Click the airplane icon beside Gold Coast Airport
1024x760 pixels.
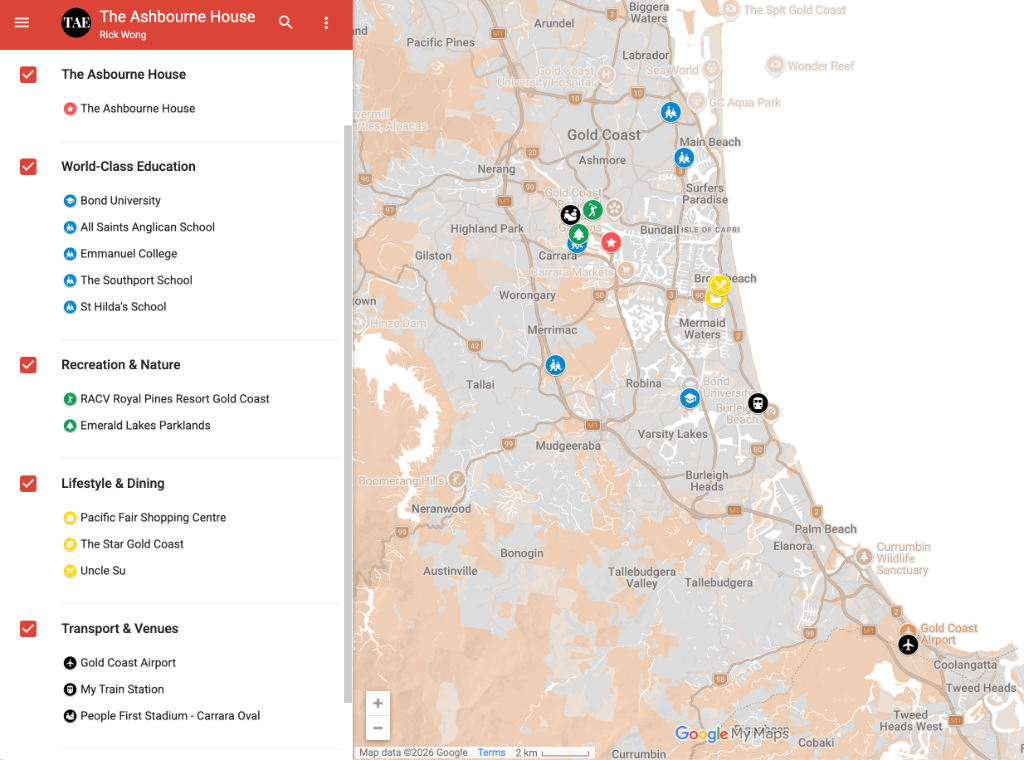(x=70, y=663)
